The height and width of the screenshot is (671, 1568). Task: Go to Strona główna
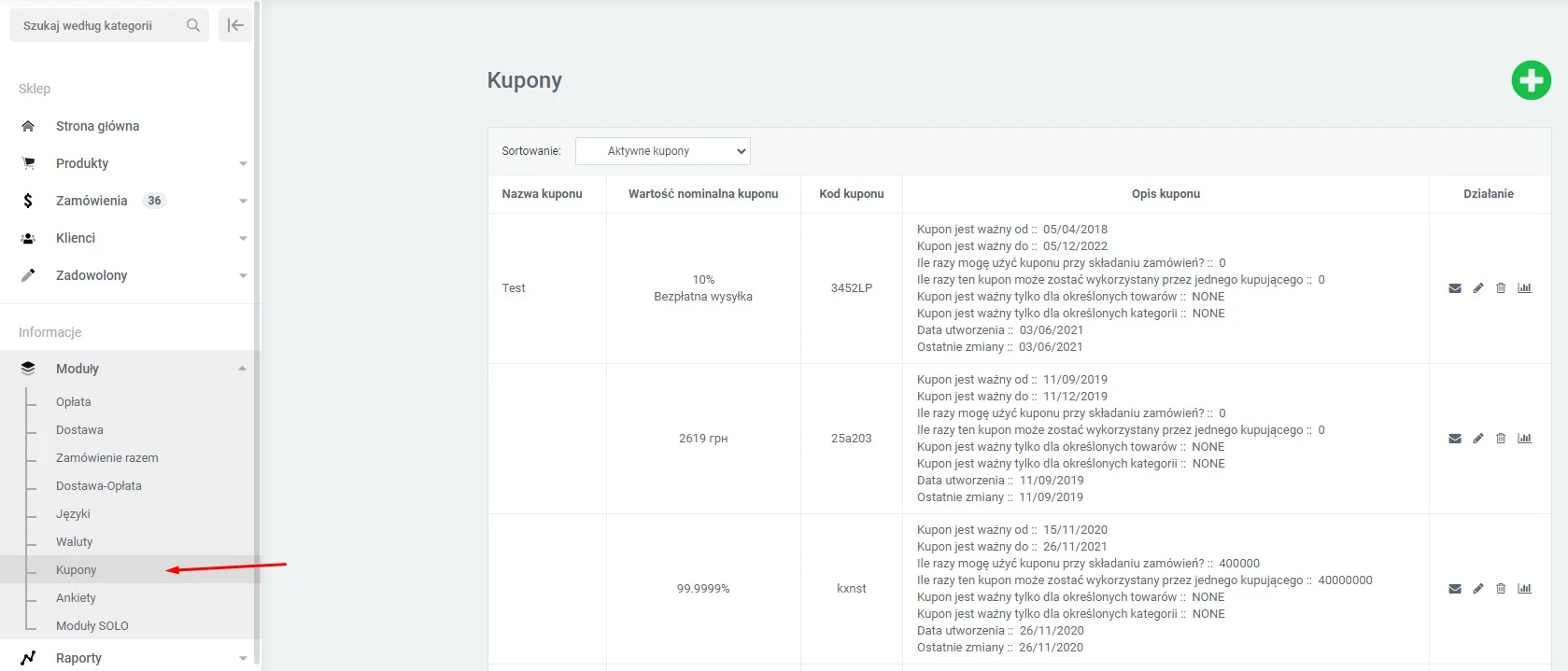[x=97, y=126]
